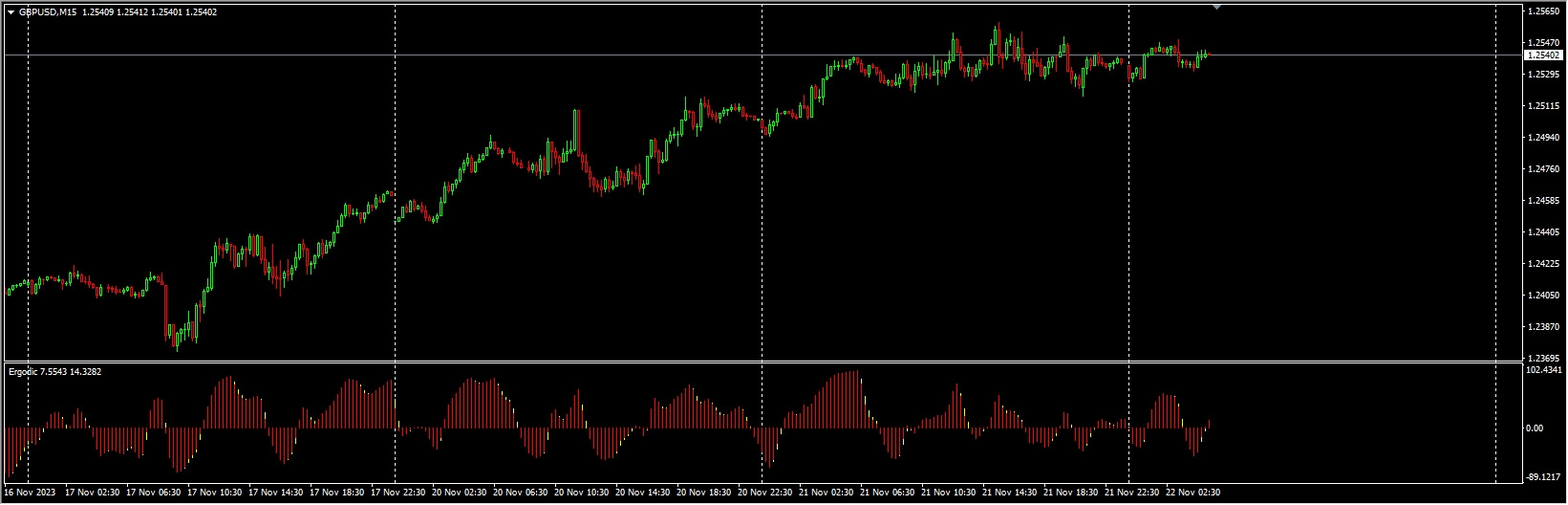Click the divider between chart and Ergodic panel
The height and width of the screenshot is (505, 1568).
[x=764, y=362]
